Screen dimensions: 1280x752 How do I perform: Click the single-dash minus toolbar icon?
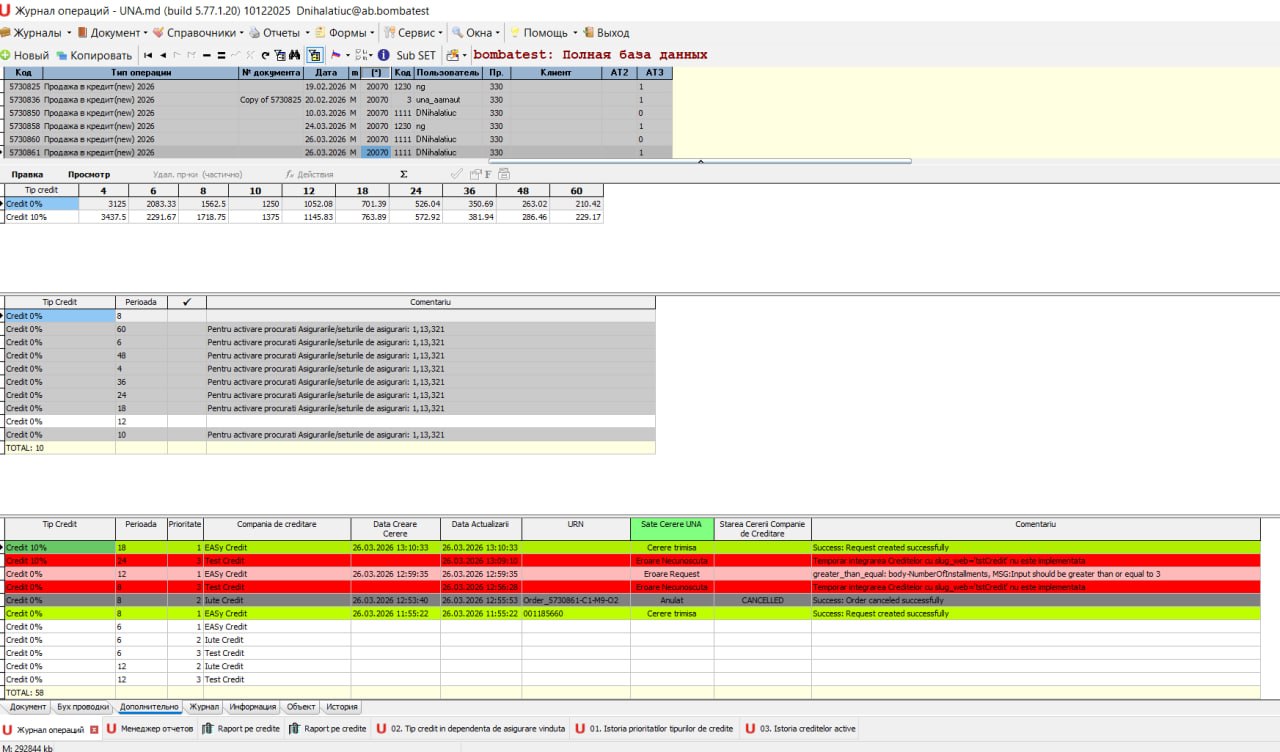206,55
